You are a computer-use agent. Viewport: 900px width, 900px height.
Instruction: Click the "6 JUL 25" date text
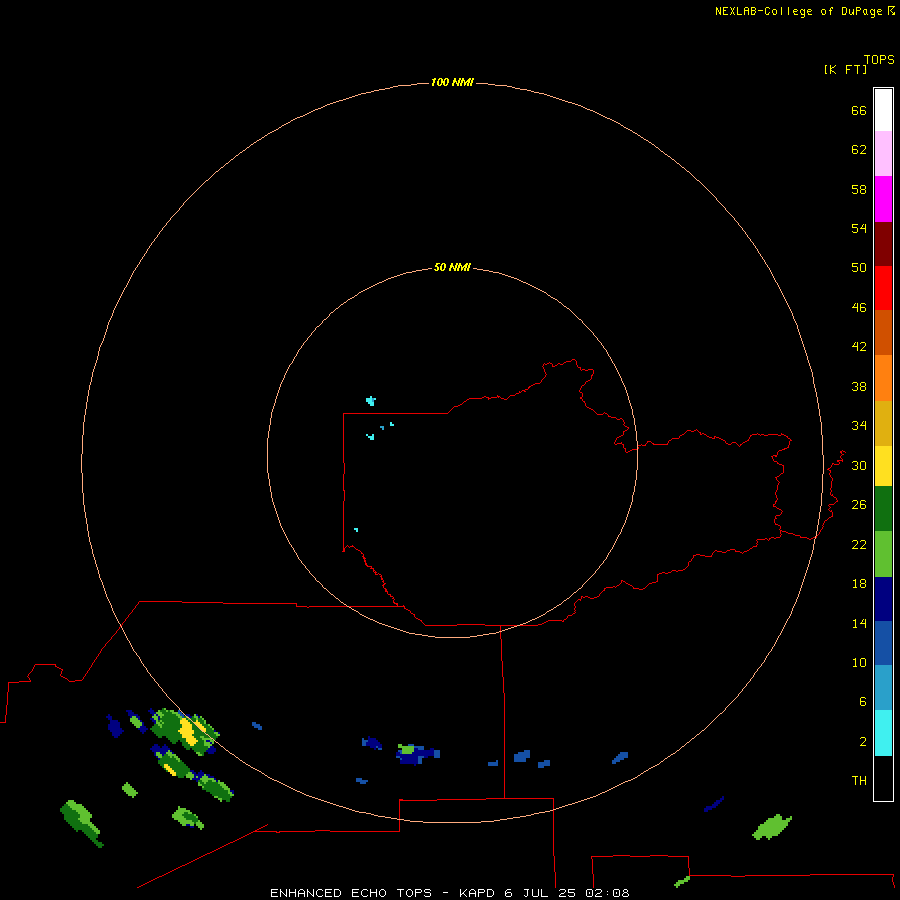click(x=540, y=893)
